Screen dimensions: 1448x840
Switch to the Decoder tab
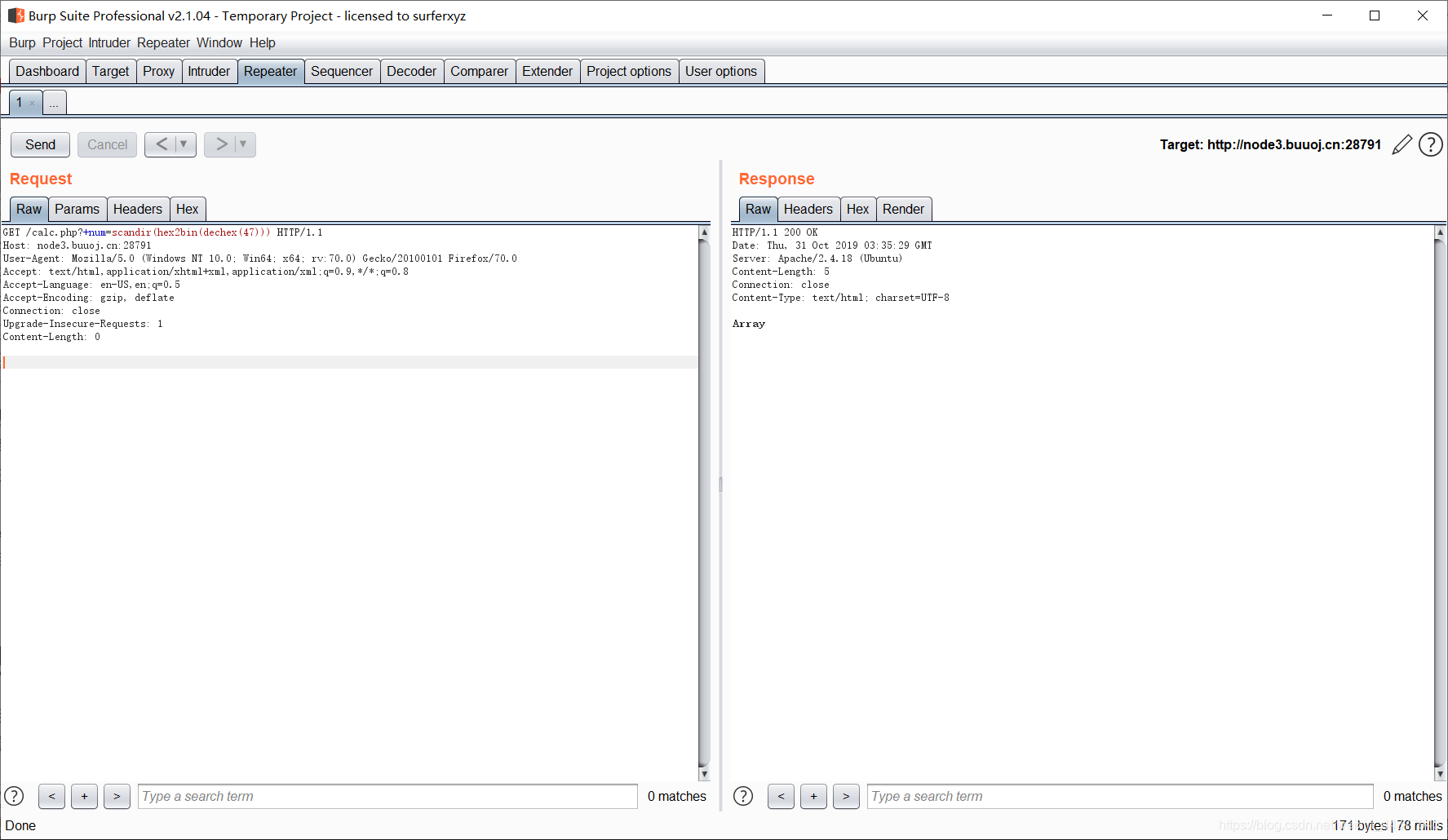point(412,71)
